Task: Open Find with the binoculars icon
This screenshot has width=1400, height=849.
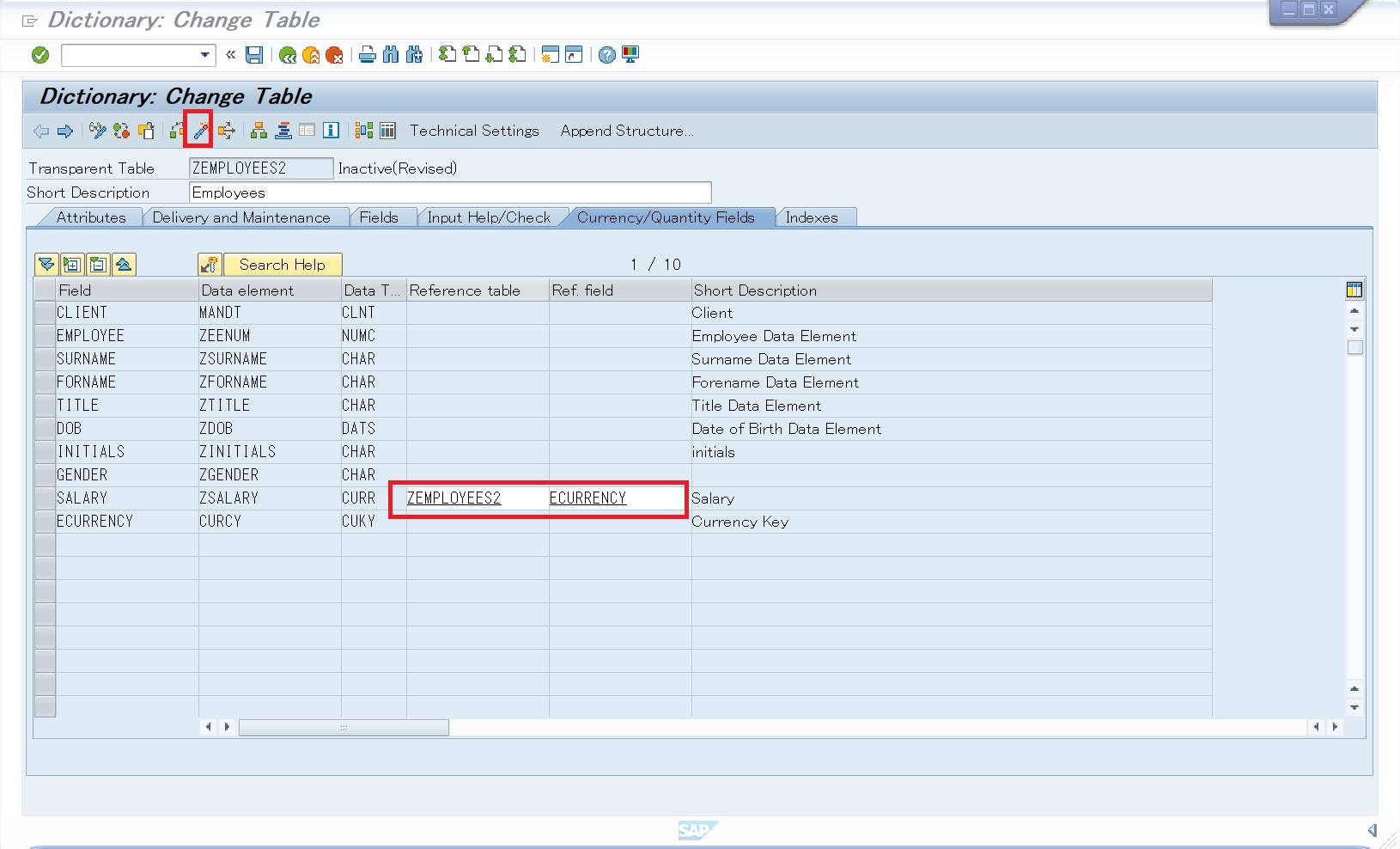Action: pos(391,55)
